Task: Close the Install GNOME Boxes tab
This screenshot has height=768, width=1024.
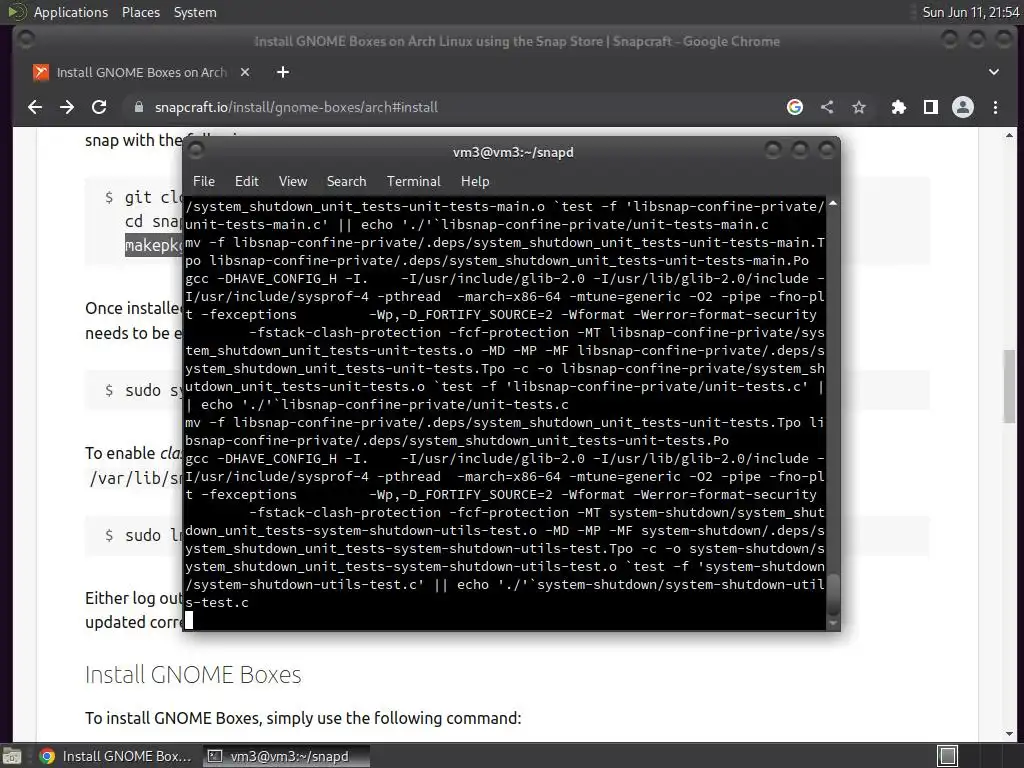Action: 245,72
